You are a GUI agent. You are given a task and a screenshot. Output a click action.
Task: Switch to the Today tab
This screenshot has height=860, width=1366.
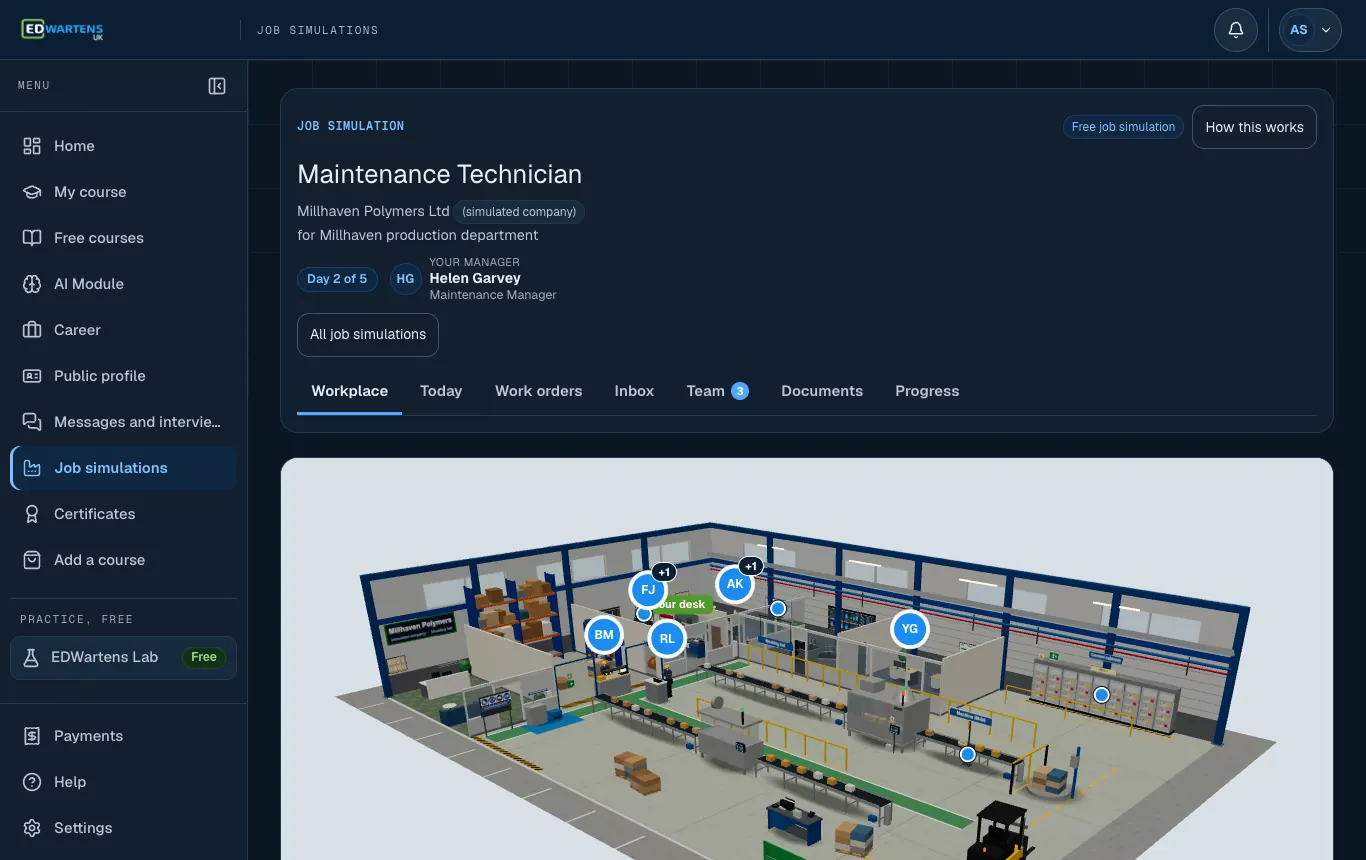441,391
